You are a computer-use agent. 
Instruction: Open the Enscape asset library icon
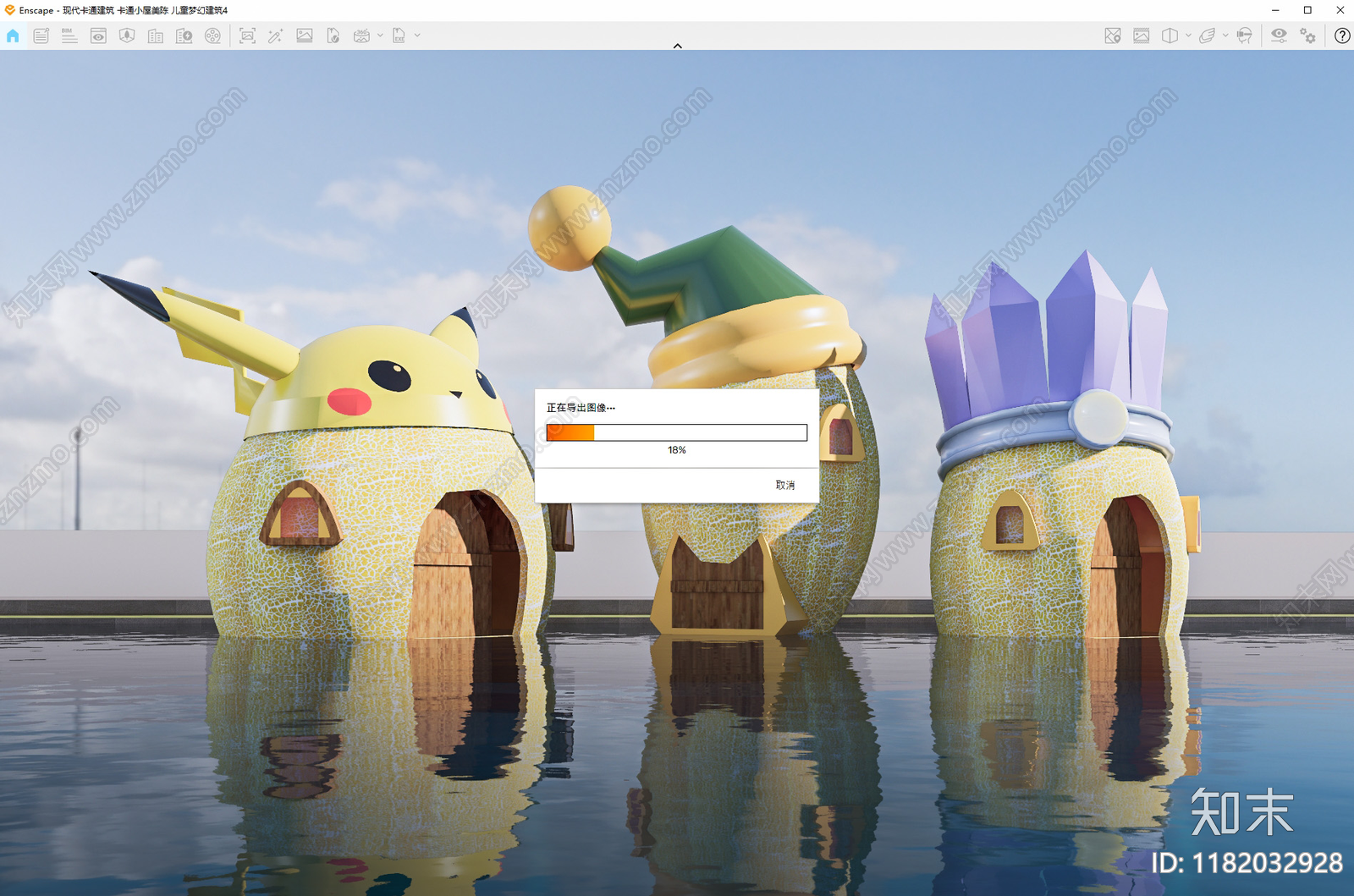pos(127,36)
